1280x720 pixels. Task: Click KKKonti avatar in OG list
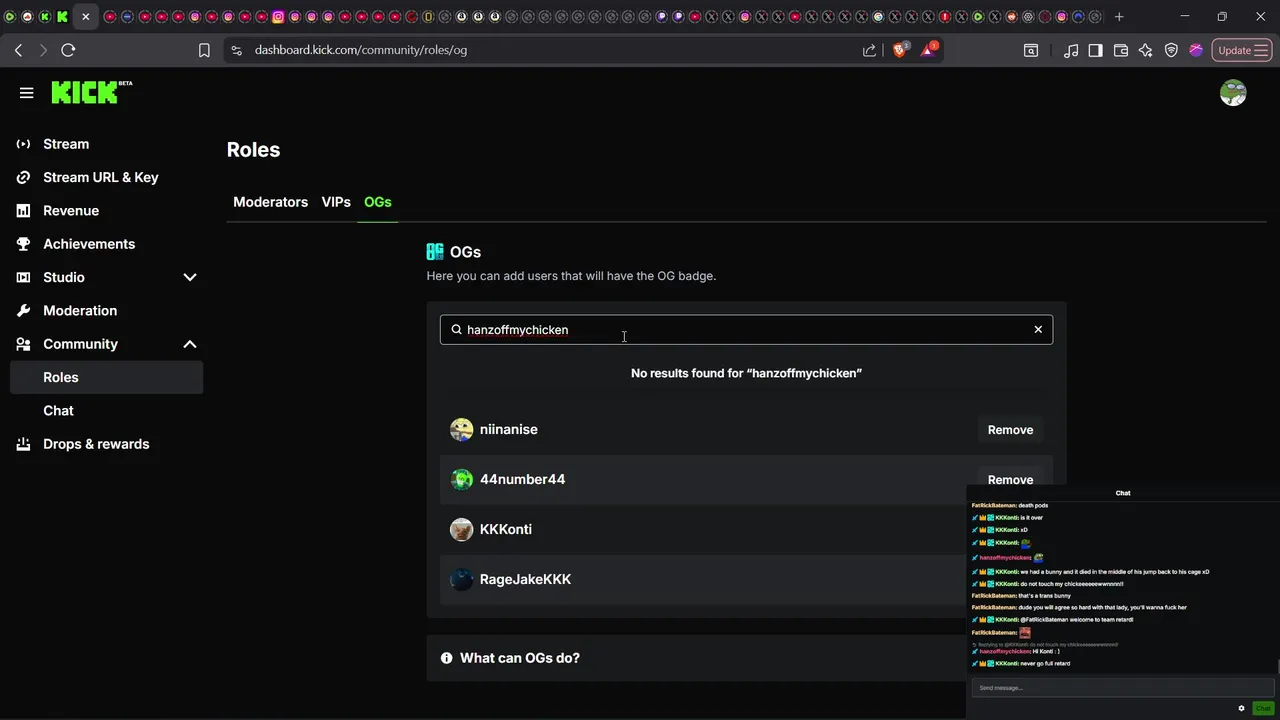(x=461, y=530)
